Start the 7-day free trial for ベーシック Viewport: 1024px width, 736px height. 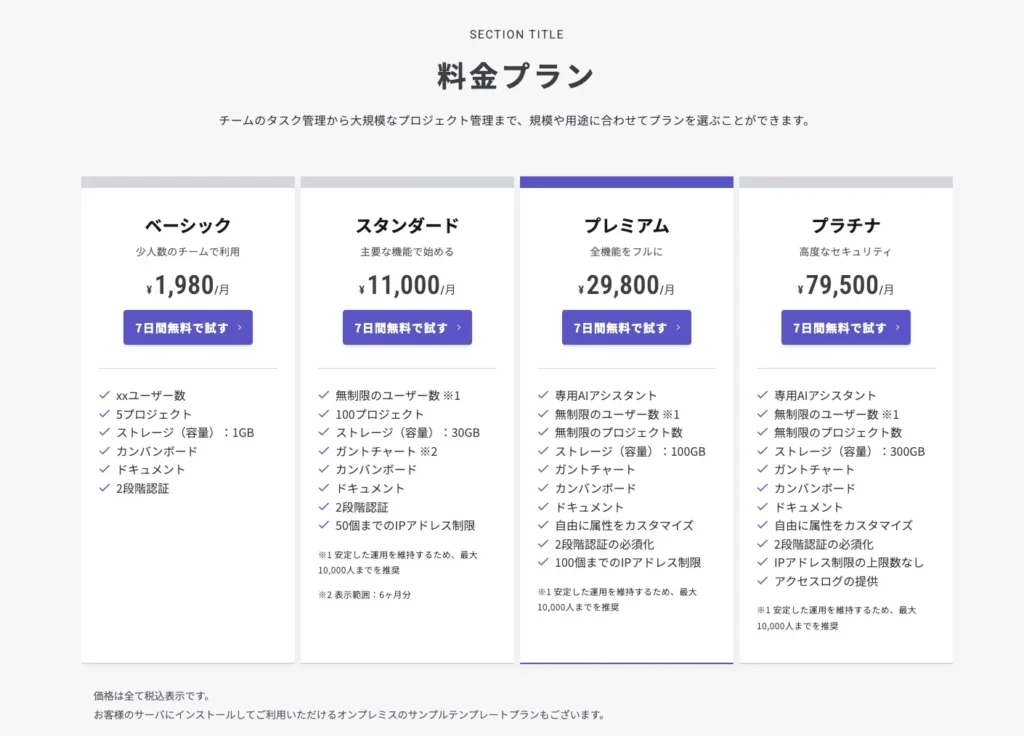click(x=188, y=327)
